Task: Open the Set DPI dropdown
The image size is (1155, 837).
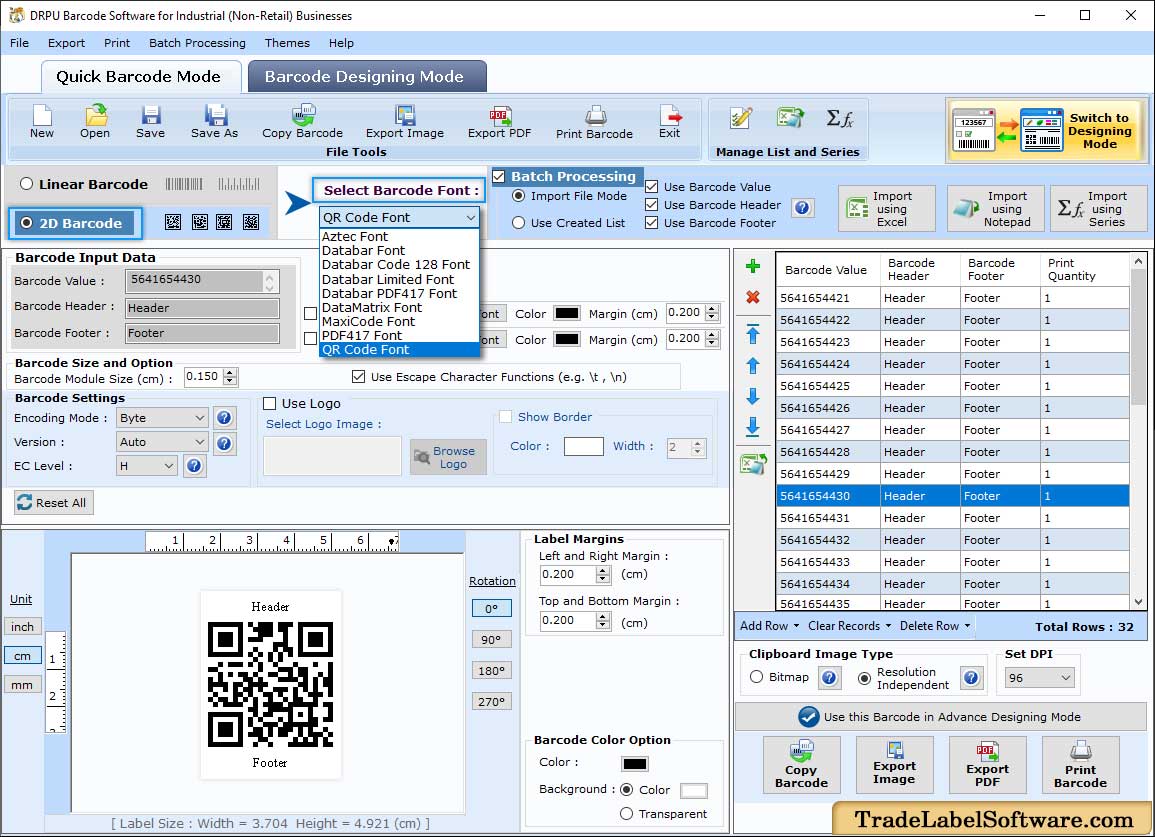Action: click(1039, 678)
